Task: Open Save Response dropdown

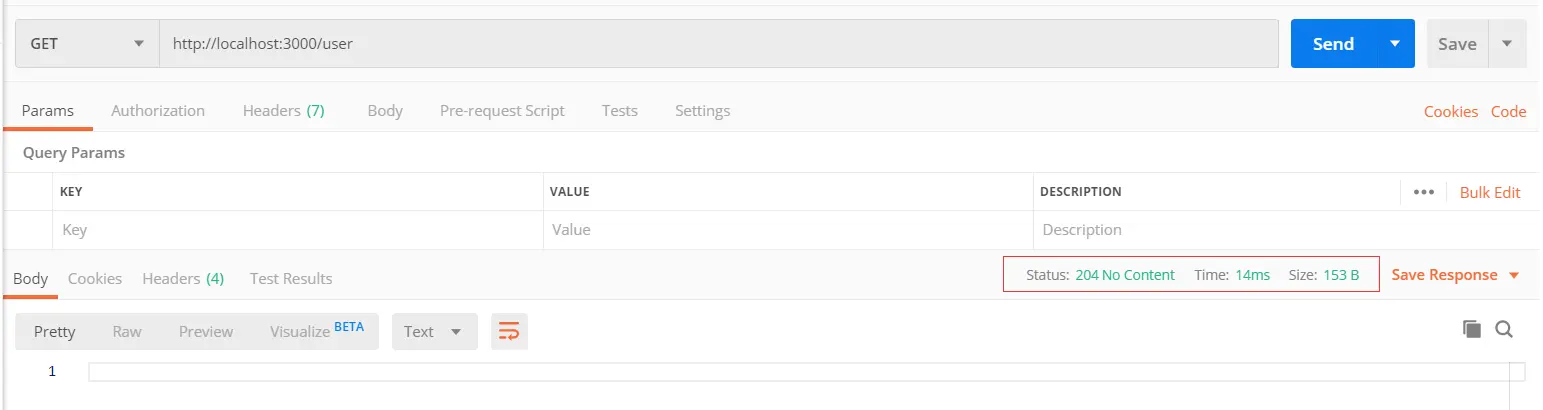Action: click(x=1455, y=275)
